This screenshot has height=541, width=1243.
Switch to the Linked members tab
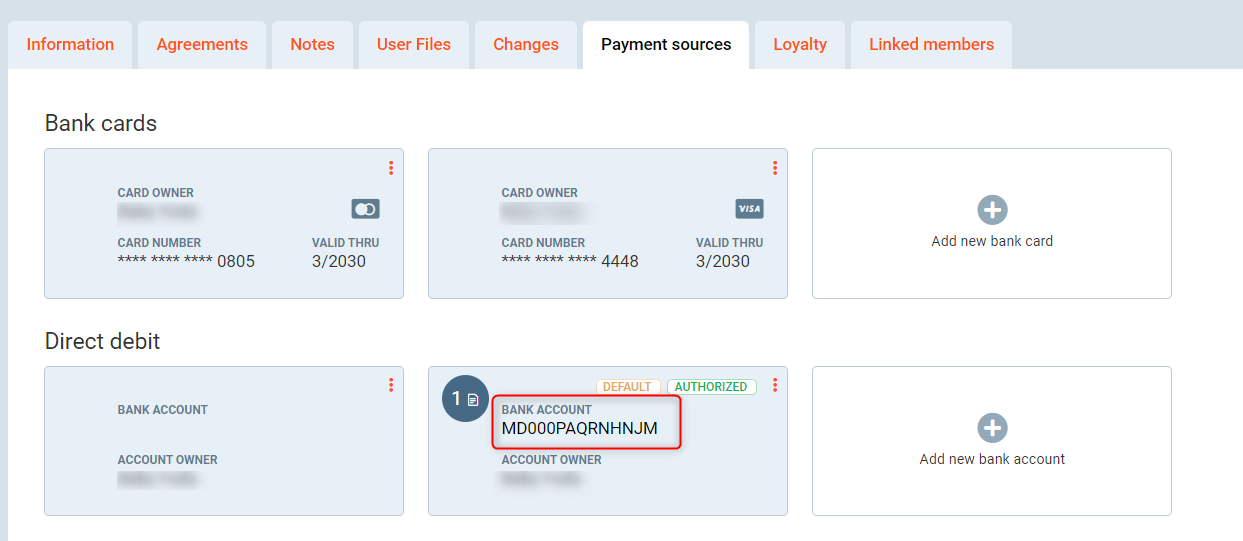931,44
